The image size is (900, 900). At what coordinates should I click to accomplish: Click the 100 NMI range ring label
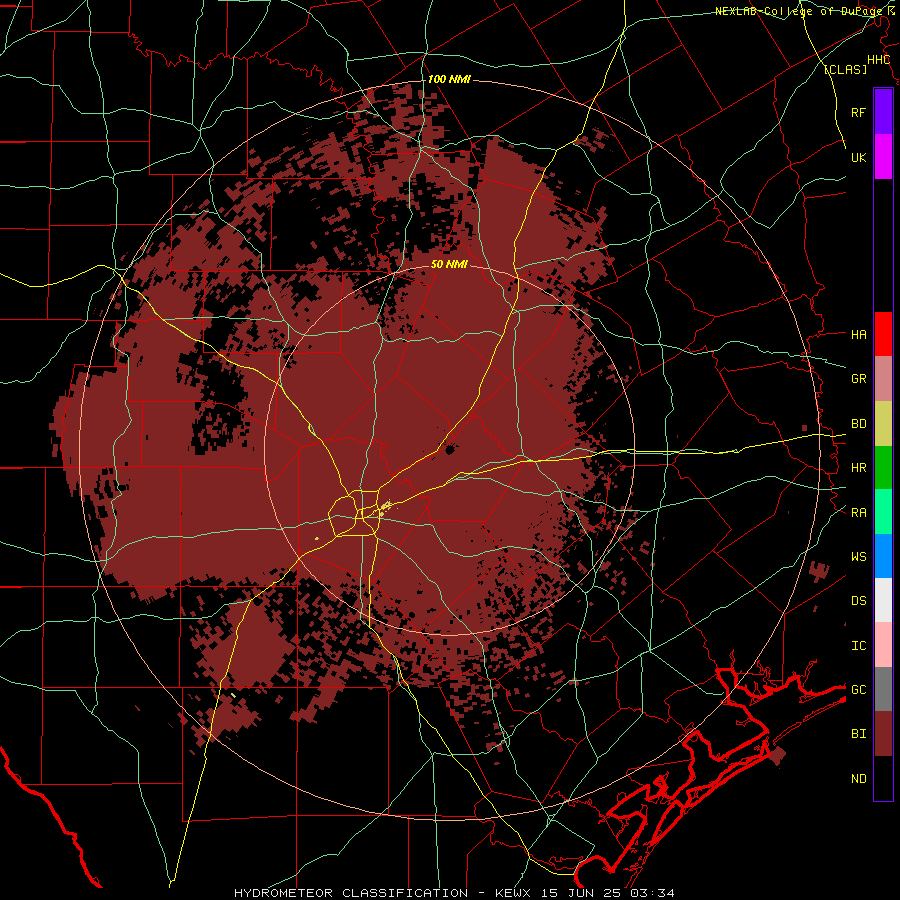pyautogui.click(x=449, y=79)
